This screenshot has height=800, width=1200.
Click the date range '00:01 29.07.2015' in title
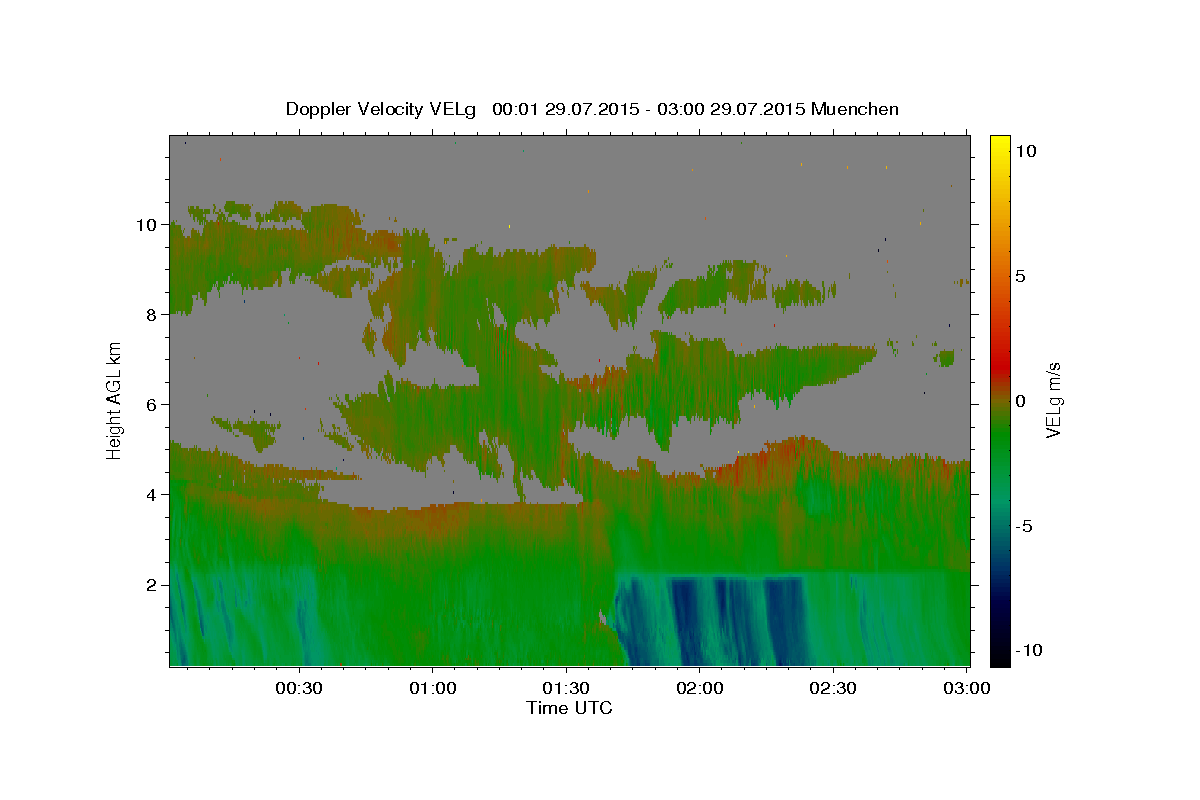click(x=566, y=109)
